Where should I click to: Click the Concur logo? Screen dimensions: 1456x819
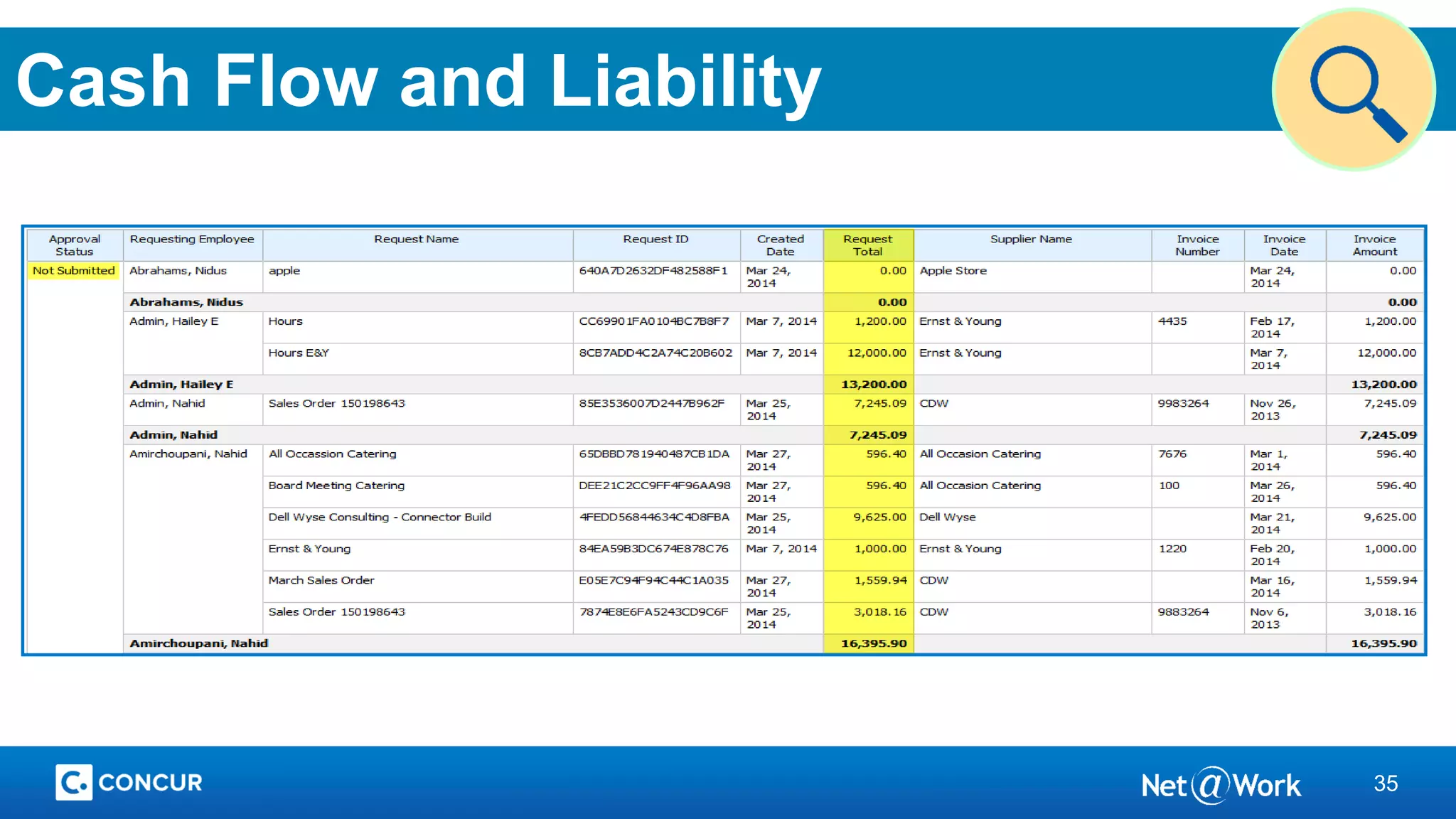pos(129,782)
